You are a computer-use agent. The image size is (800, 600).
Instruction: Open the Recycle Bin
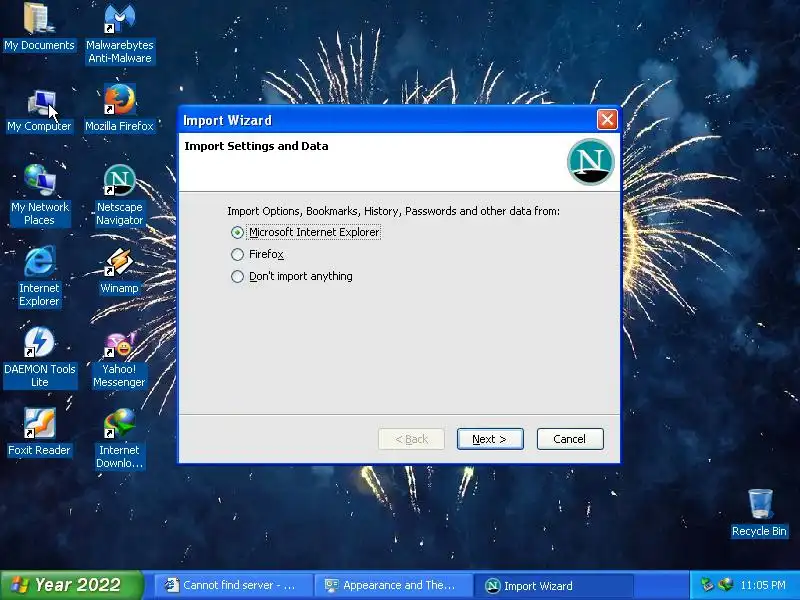pos(759,513)
